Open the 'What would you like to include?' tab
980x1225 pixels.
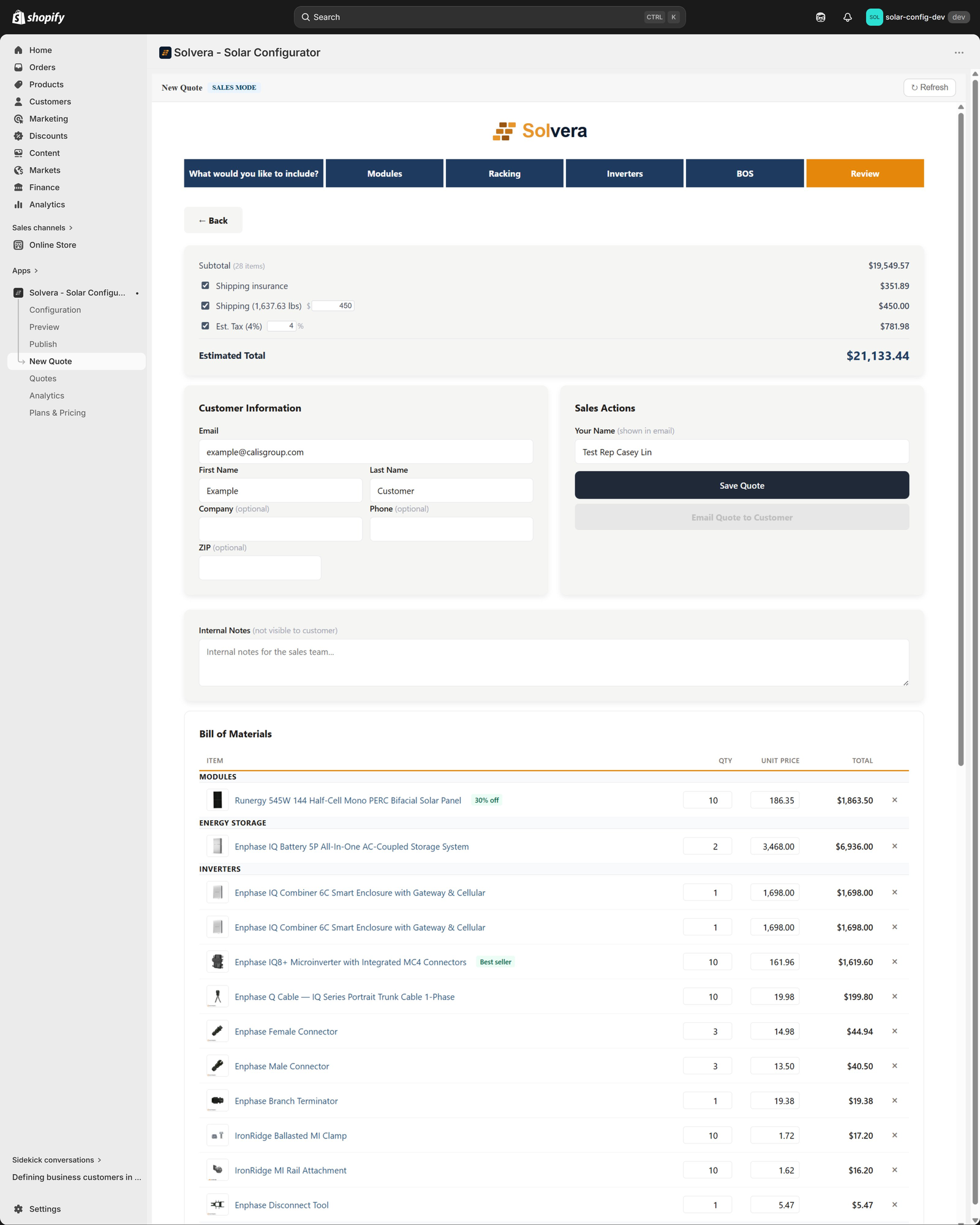click(254, 173)
